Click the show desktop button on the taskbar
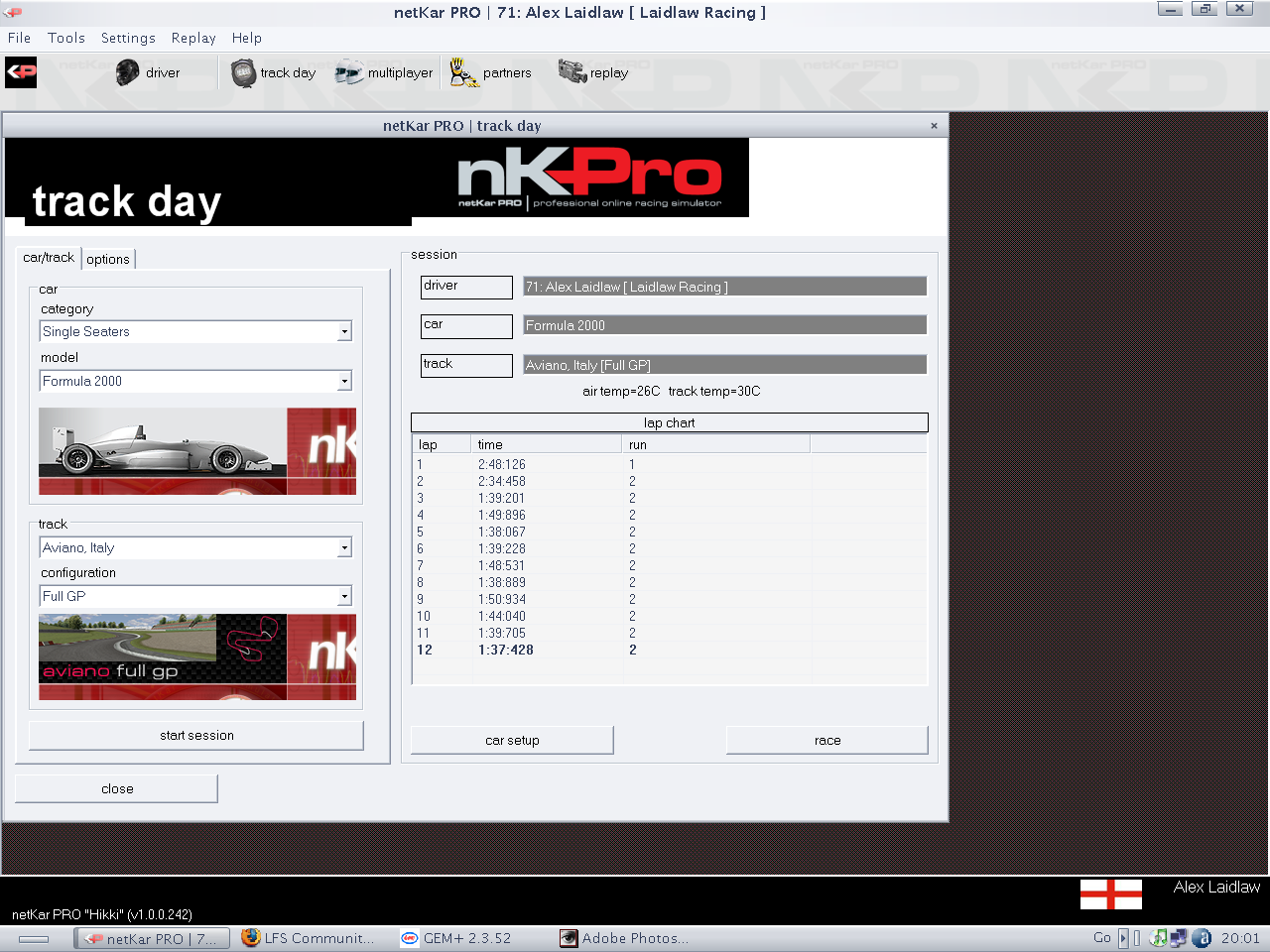Viewport: 1270px width, 952px height. [x=34, y=938]
